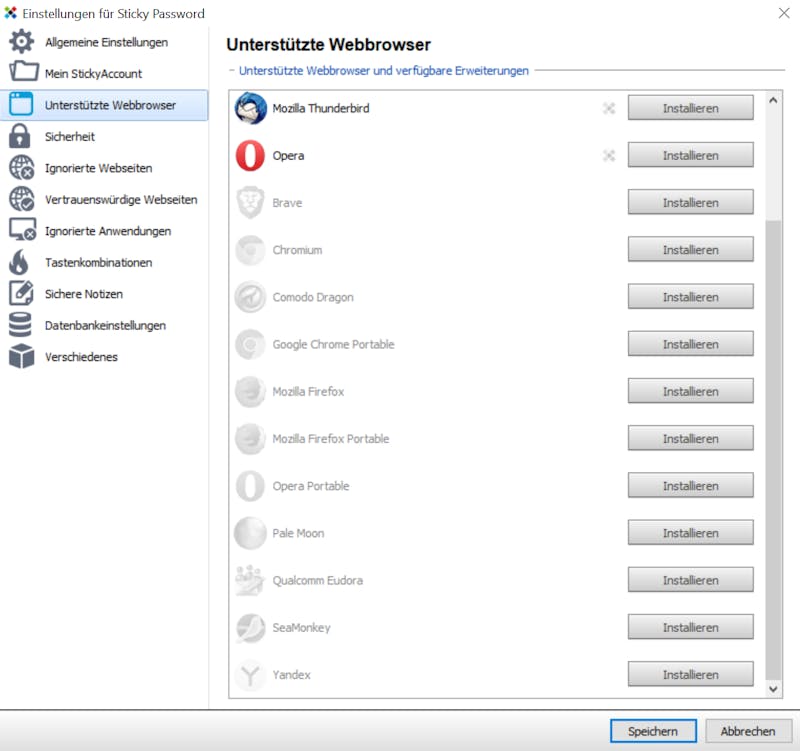Click the globe icon for Ignorierte Webseiten

click(x=21, y=167)
